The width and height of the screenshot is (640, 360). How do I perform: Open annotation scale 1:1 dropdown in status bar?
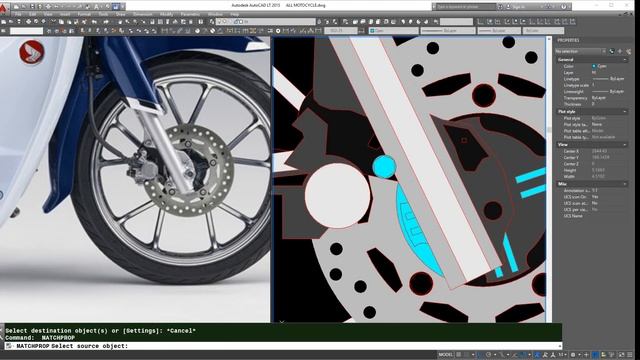(563, 355)
